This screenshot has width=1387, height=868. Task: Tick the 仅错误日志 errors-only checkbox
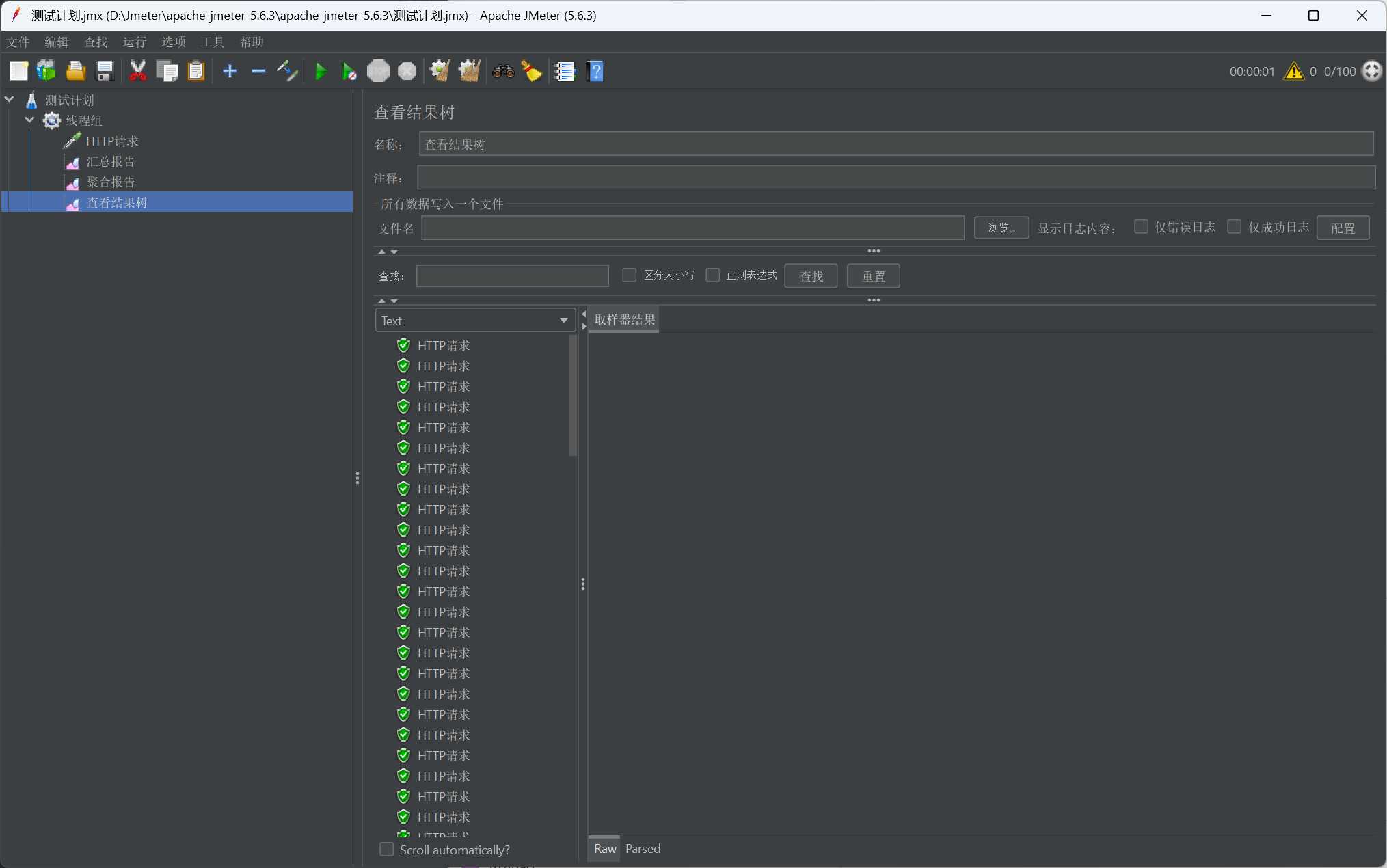click(1141, 227)
